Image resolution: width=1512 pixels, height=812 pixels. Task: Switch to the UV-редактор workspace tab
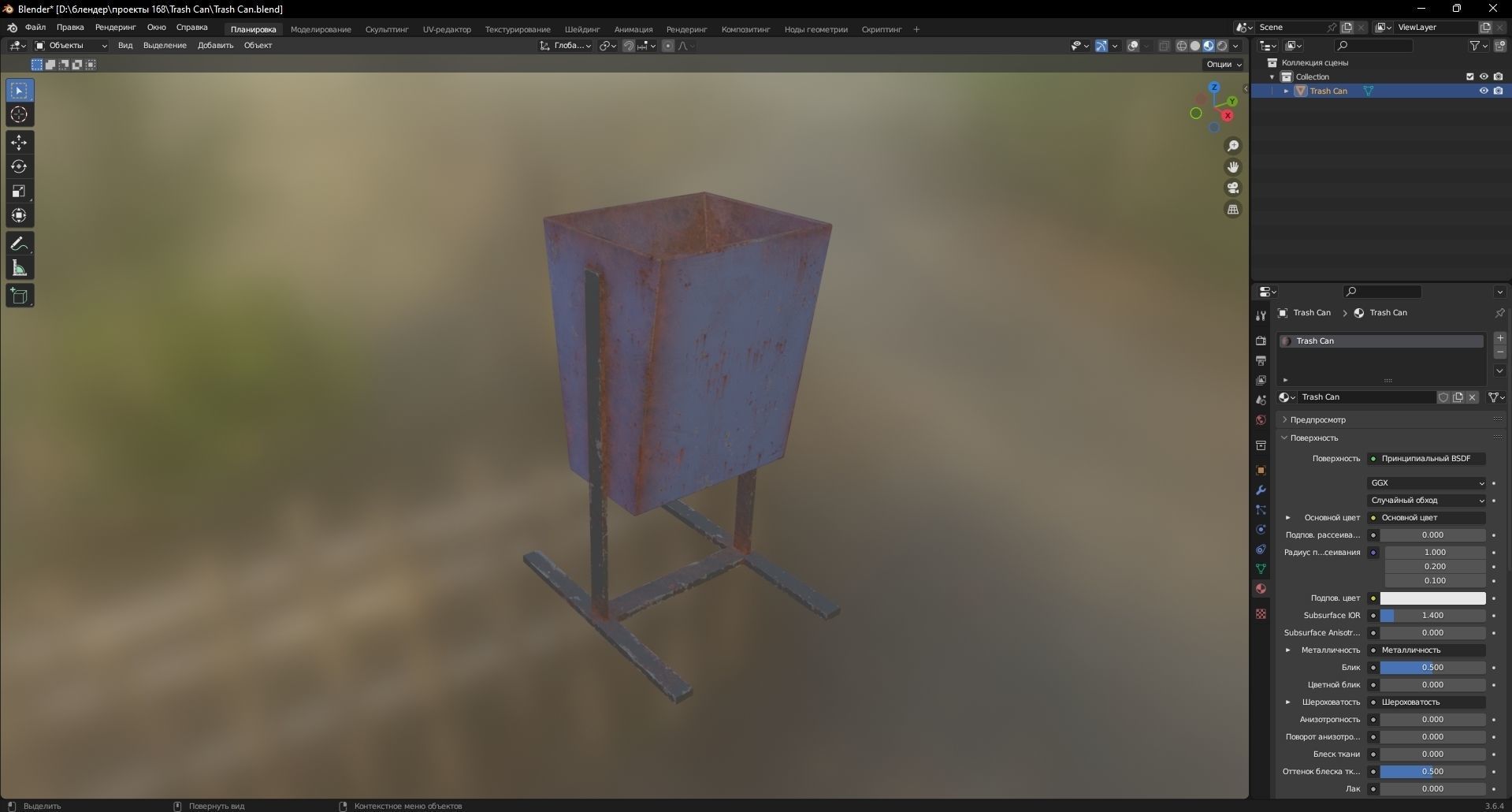tap(447, 29)
